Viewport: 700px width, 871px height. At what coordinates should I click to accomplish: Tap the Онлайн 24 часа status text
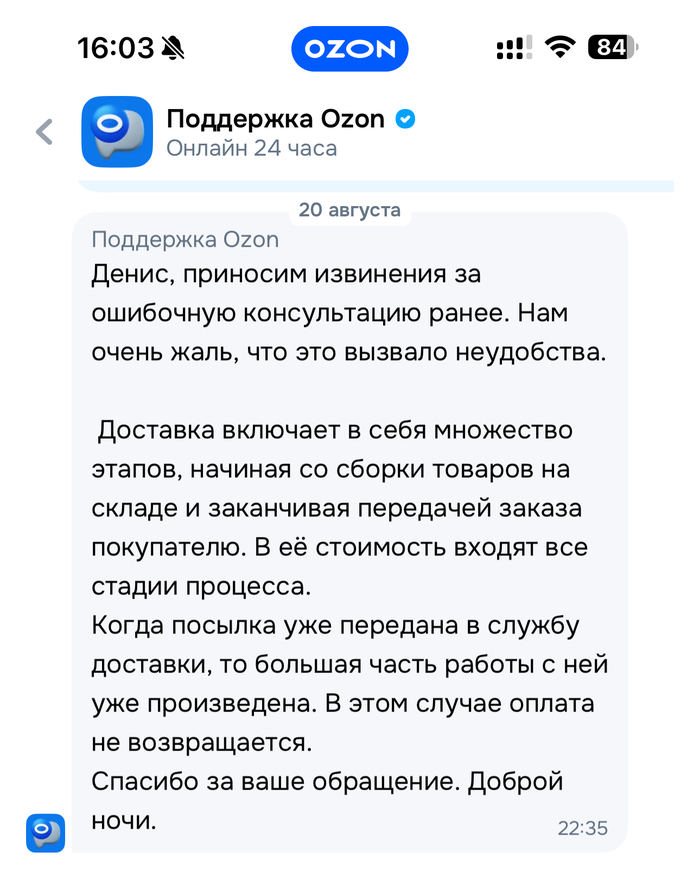click(251, 149)
